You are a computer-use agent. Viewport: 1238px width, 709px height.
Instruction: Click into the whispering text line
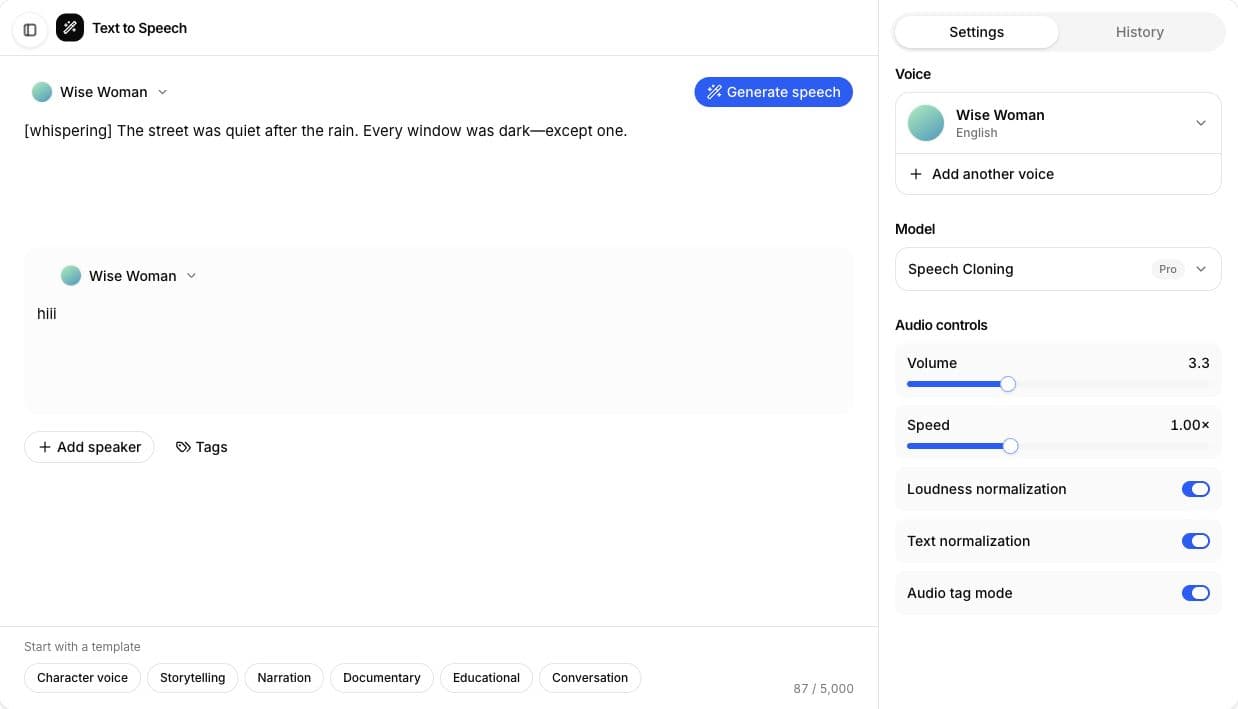coord(326,131)
